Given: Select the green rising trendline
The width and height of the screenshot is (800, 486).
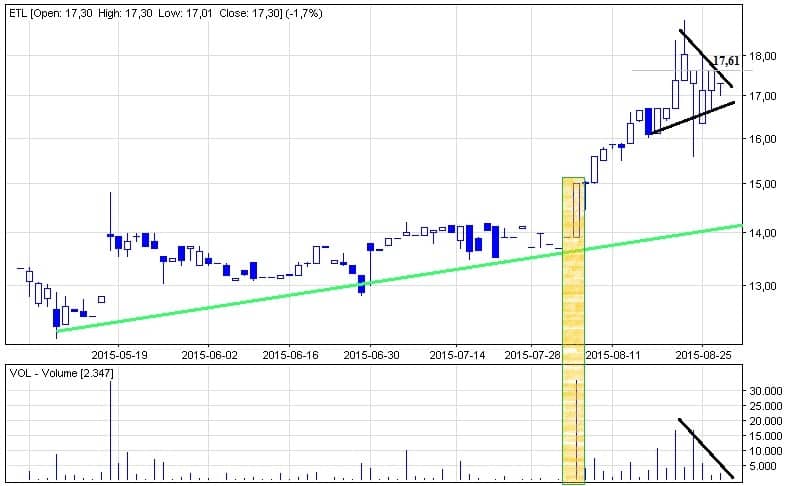Looking at the screenshot, I should click(x=400, y=278).
